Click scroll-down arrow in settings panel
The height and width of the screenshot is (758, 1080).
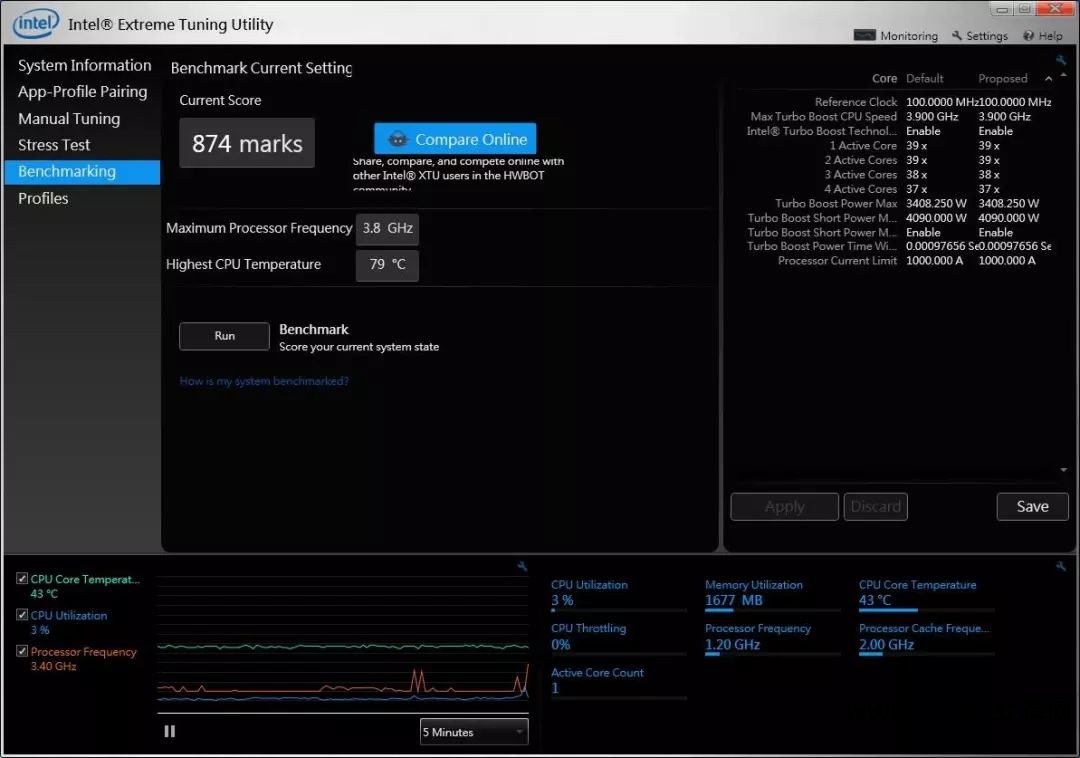pyautogui.click(x=1063, y=470)
